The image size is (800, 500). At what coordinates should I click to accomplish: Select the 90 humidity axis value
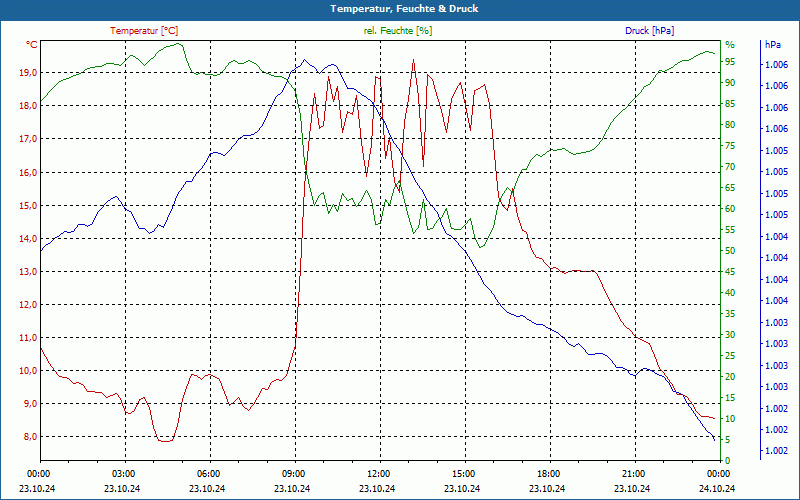click(x=730, y=83)
